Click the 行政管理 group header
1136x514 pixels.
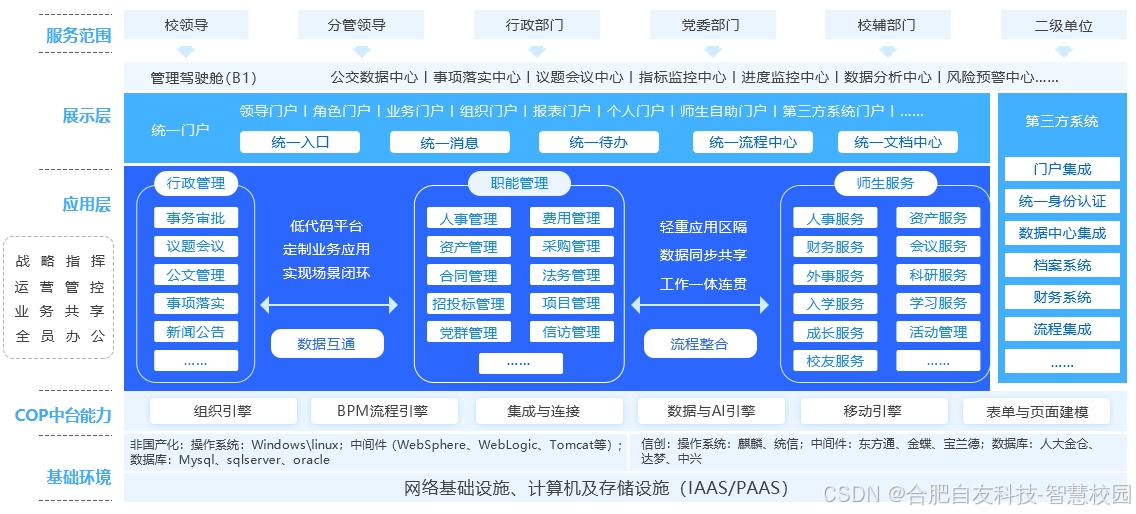pos(196,183)
